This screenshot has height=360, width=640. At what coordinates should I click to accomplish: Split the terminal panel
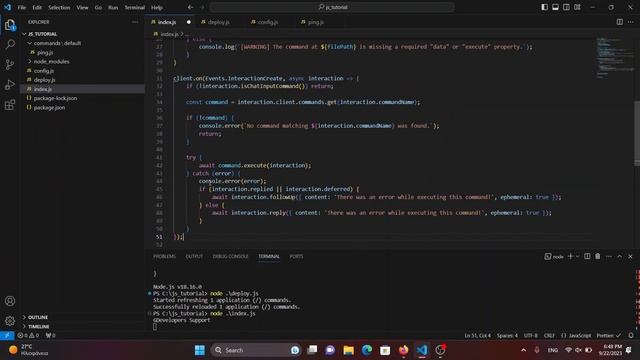[587, 256]
